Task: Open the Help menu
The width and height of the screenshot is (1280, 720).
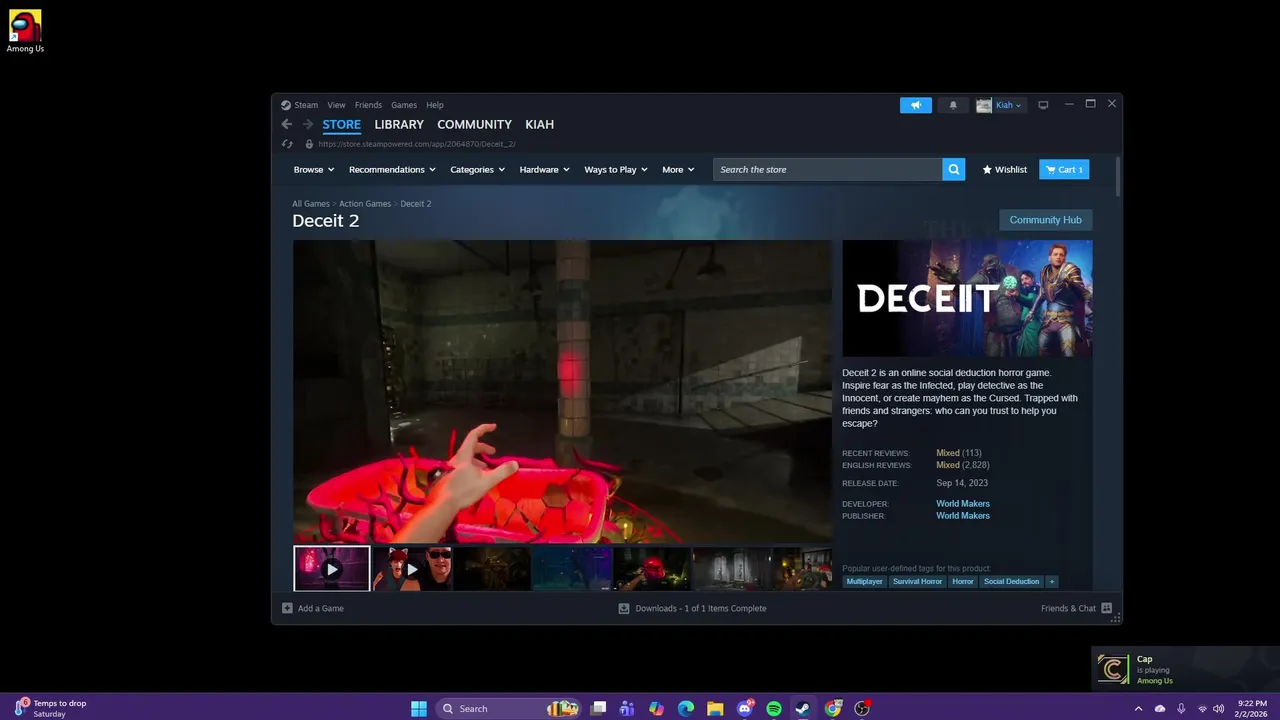Action: point(435,105)
